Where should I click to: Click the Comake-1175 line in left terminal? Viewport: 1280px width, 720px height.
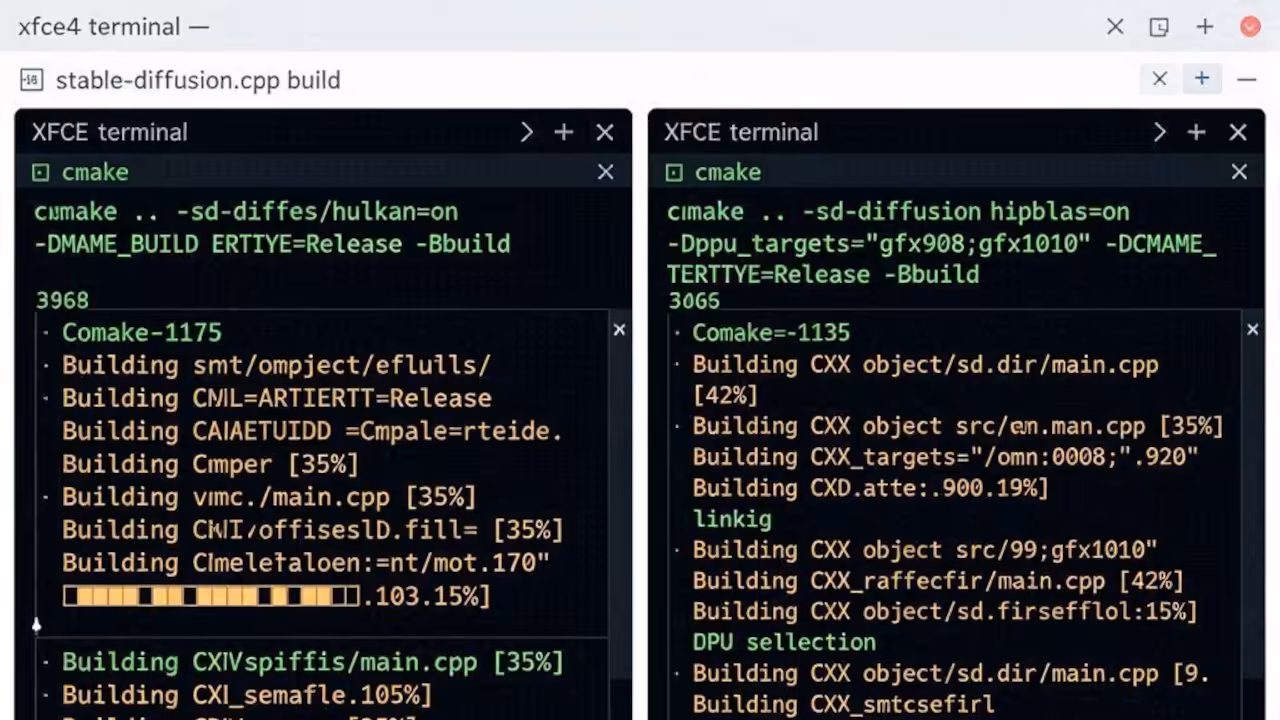coord(142,332)
